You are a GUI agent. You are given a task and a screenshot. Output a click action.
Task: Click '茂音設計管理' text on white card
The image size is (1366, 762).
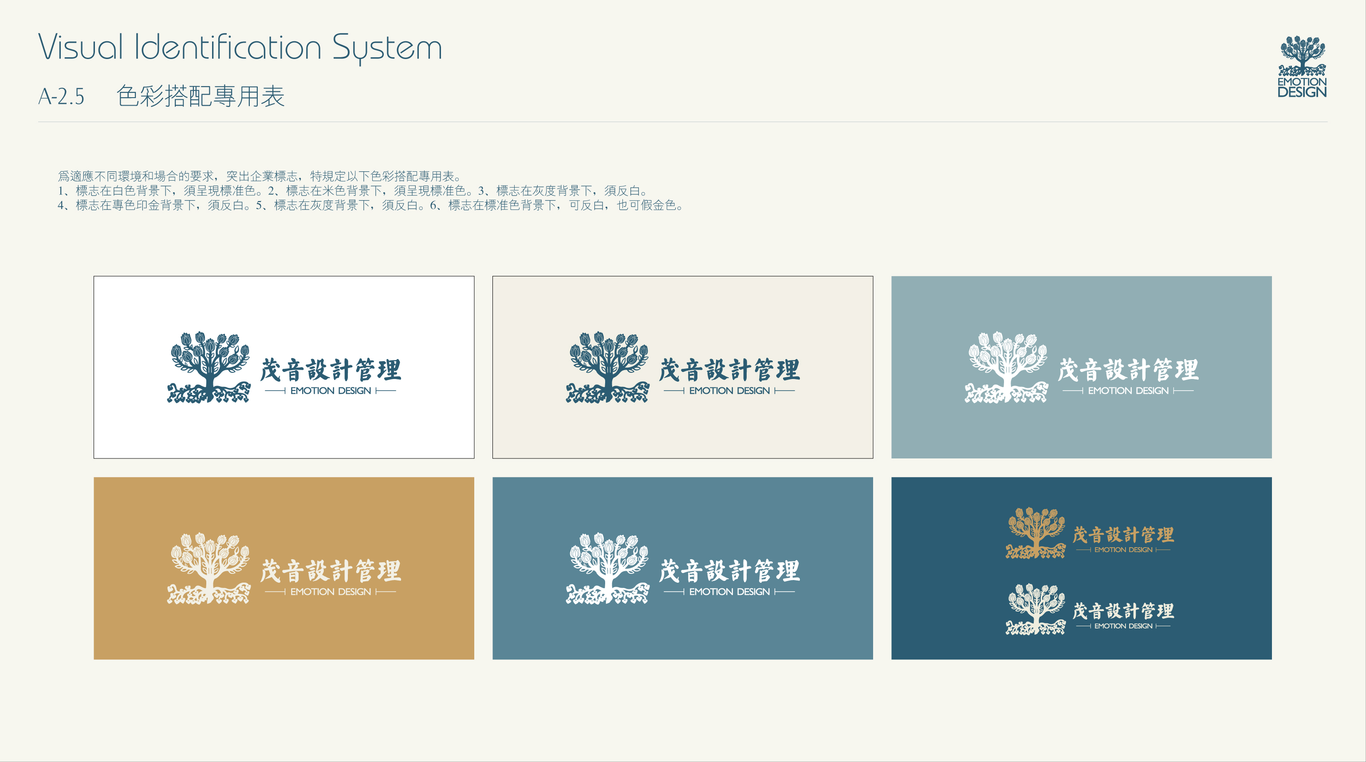(331, 369)
